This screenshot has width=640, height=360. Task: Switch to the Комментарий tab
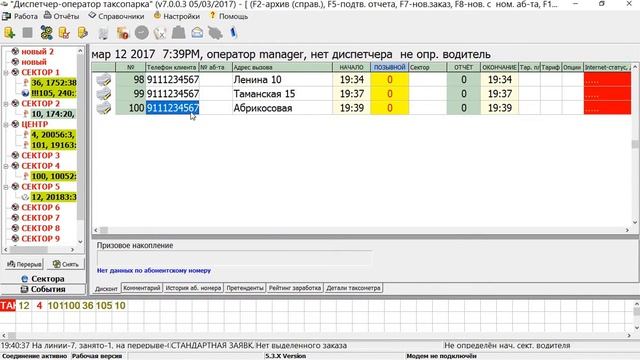pos(142,288)
